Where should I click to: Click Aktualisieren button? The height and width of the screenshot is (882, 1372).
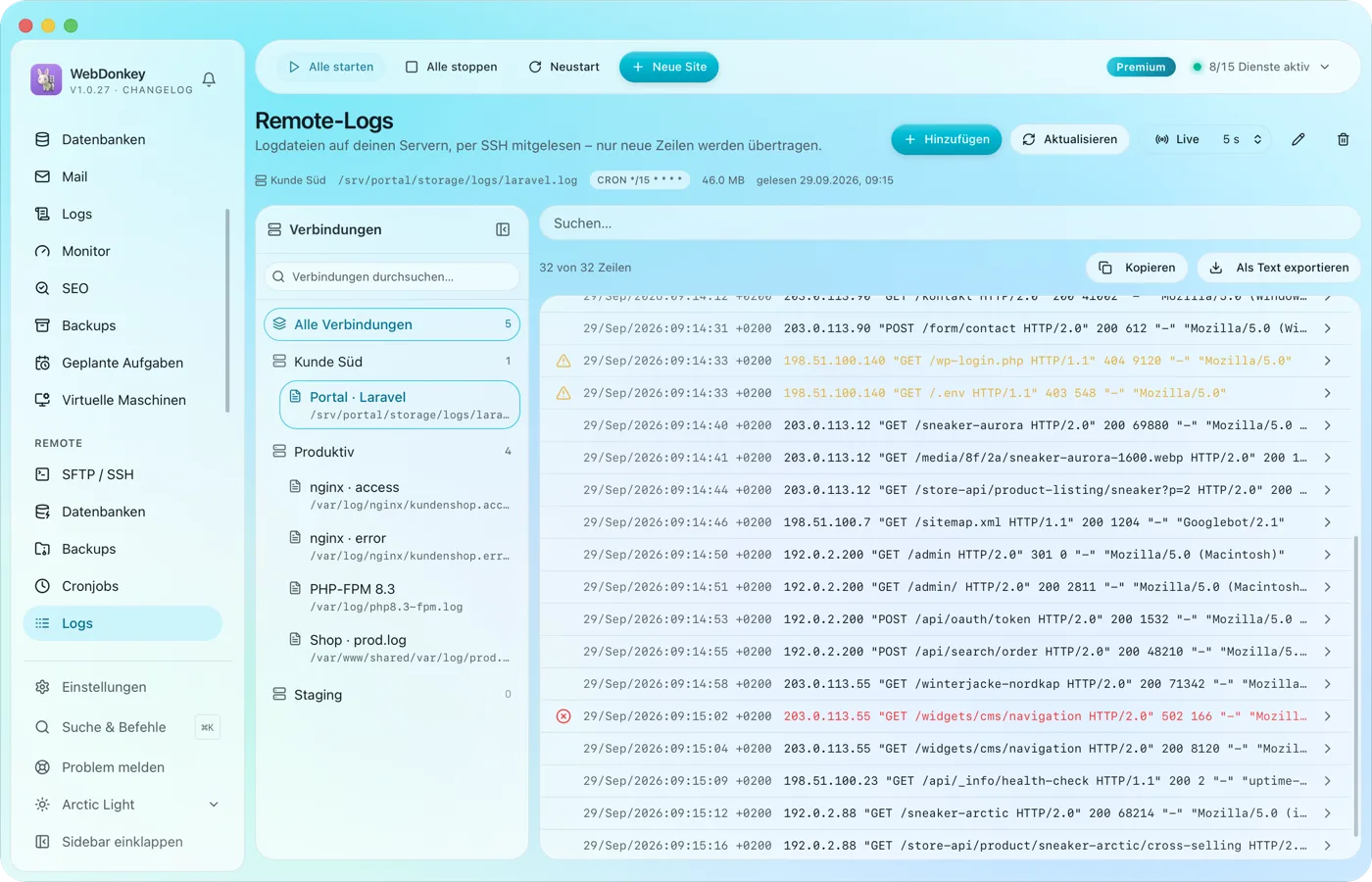coord(1070,139)
